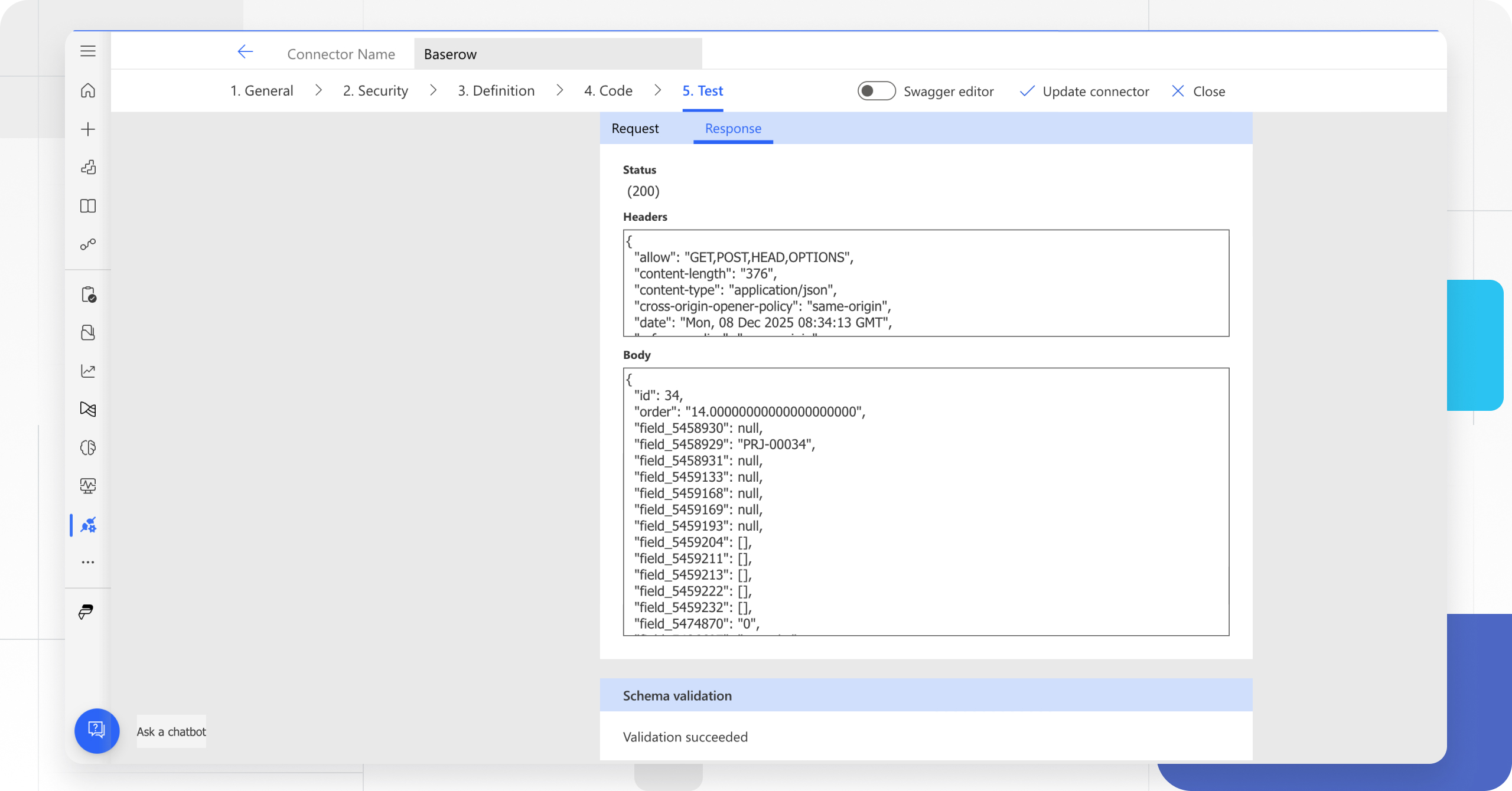Go to the 3. Definition step
This screenshot has height=791, width=1512.
[496, 91]
